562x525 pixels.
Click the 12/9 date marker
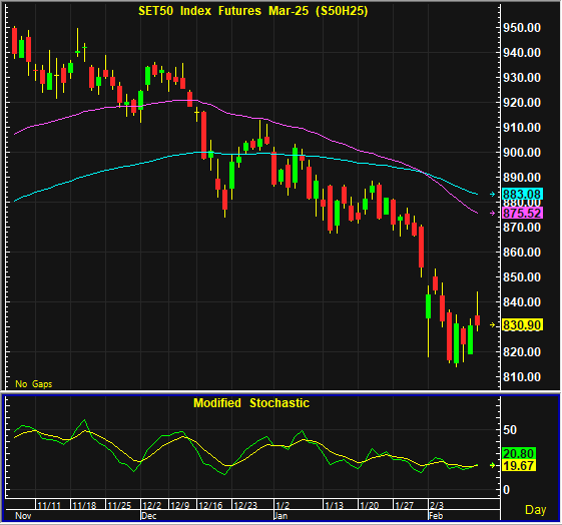click(180, 505)
